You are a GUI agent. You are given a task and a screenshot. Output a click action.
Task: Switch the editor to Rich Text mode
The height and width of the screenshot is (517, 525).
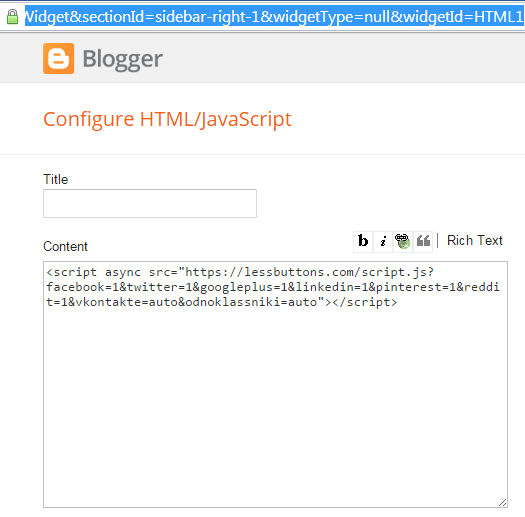point(475,240)
